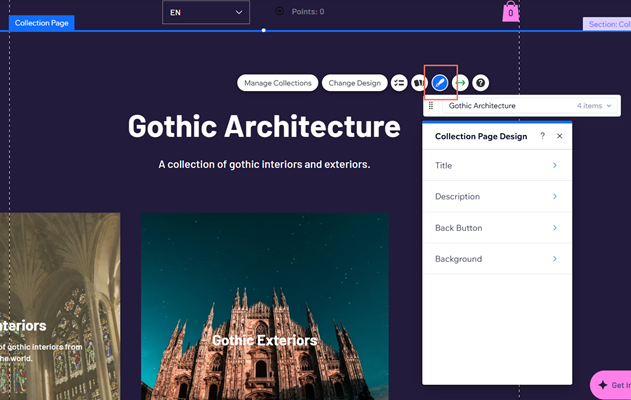Click the panel help question mark

click(543, 136)
